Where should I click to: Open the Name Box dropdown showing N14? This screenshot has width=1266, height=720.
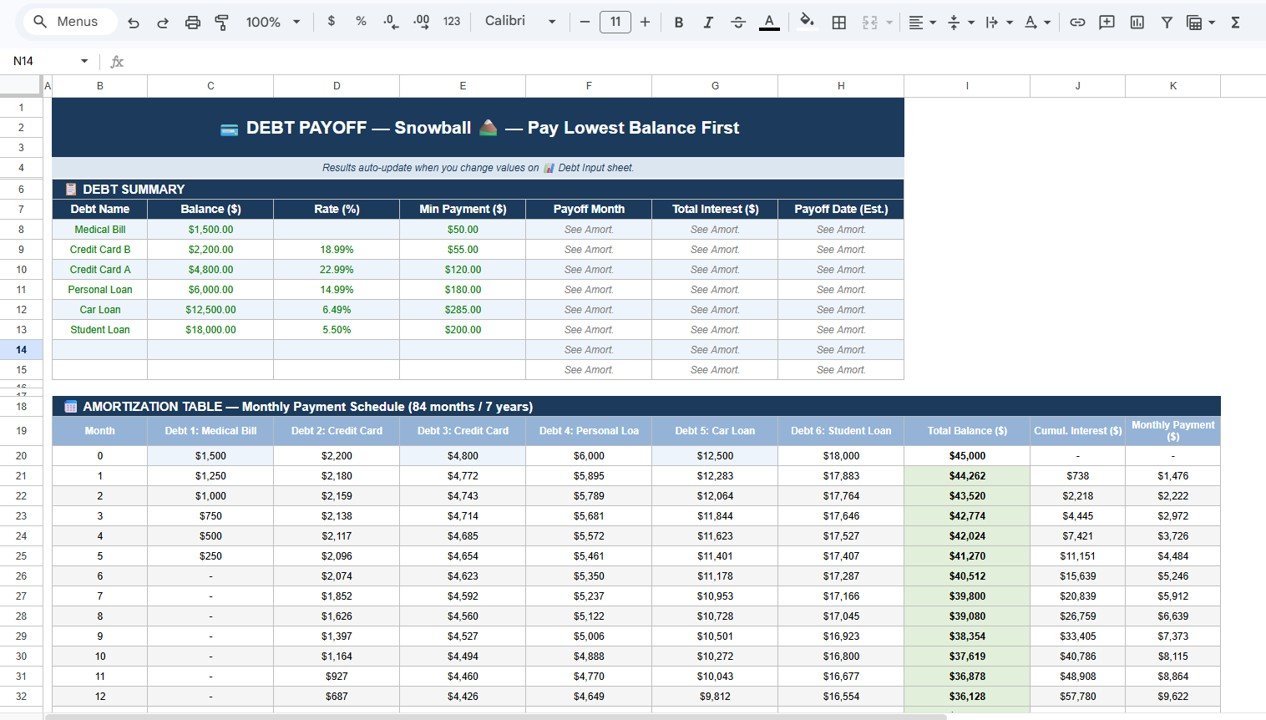(85, 60)
